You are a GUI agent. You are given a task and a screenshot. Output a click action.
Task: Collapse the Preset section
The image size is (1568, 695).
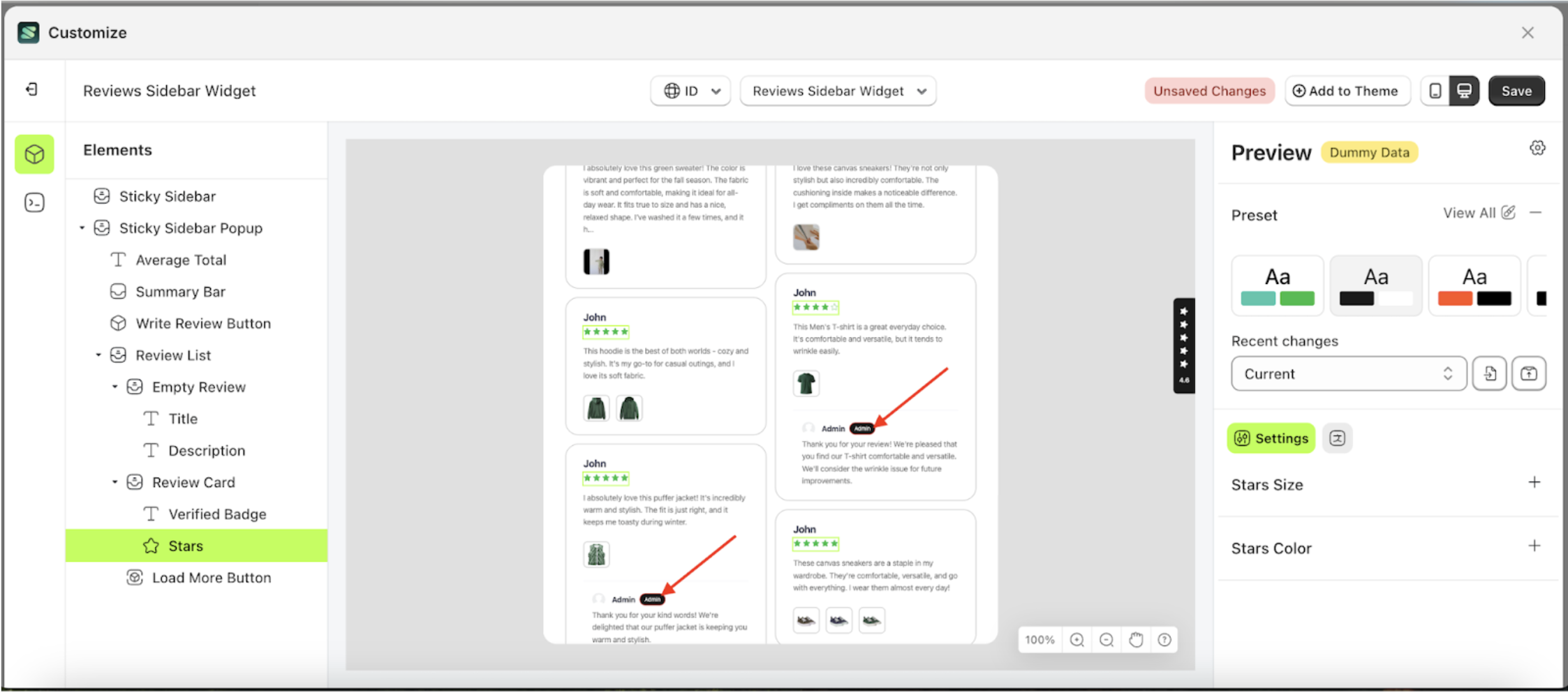click(x=1535, y=213)
